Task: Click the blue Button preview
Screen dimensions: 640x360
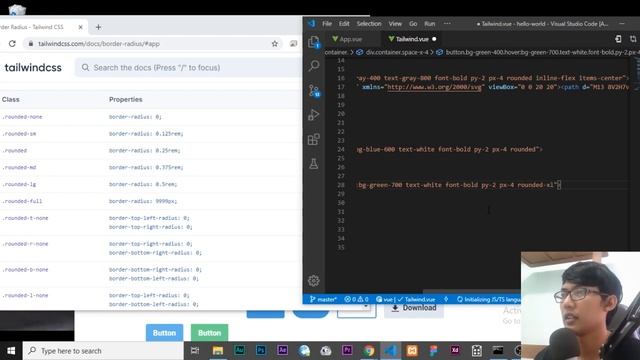Action: coord(164,333)
